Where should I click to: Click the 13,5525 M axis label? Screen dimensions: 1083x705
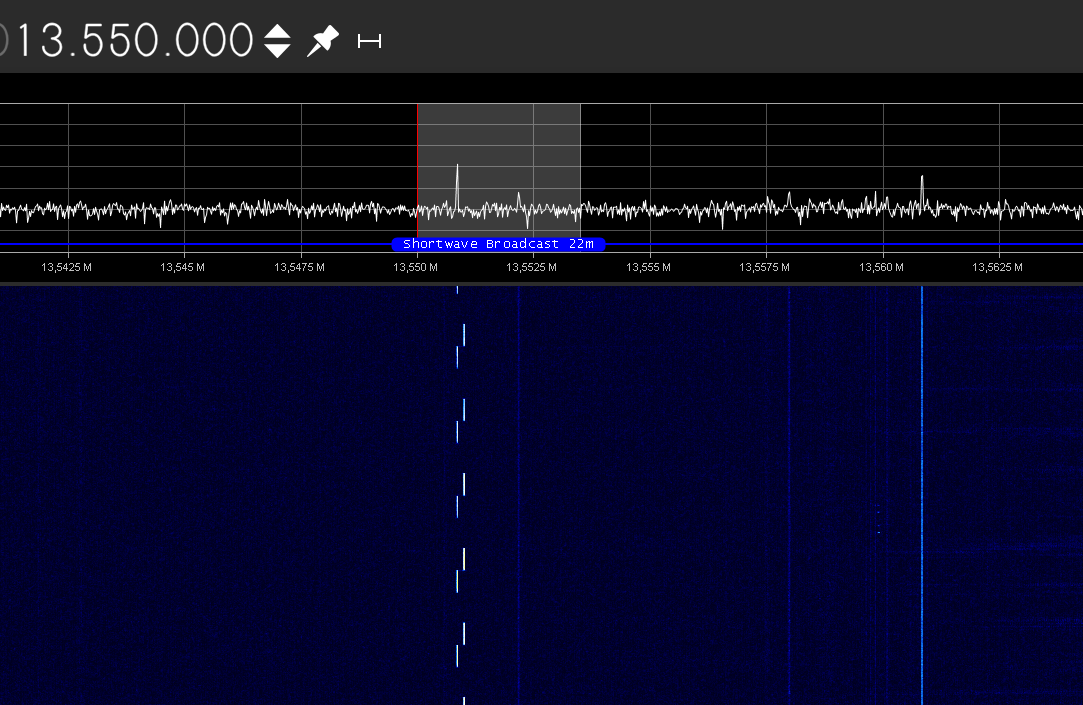[x=531, y=267]
